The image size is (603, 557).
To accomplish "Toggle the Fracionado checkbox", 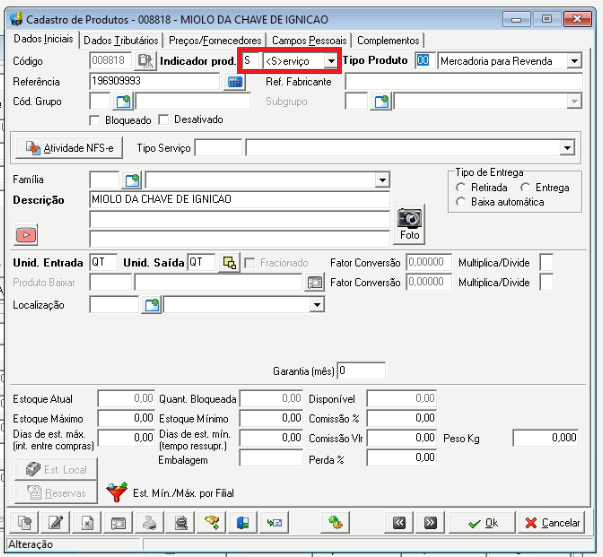I will (250, 263).
